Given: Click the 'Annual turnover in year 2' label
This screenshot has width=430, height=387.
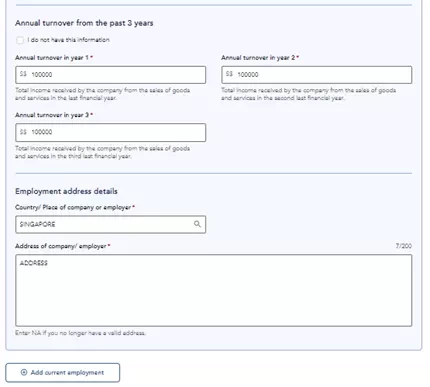Looking at the screenshot, I should click(x=258, y=58).
